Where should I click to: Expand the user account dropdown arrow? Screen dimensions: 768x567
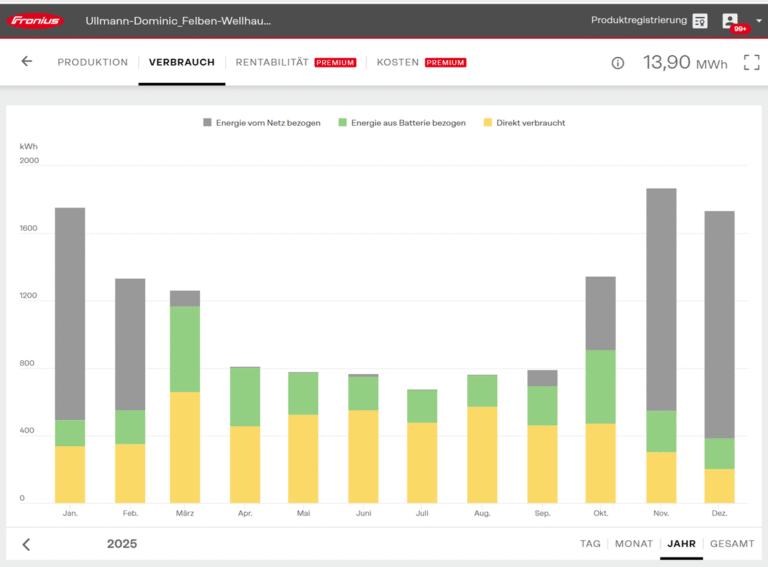tap(758, 21)
